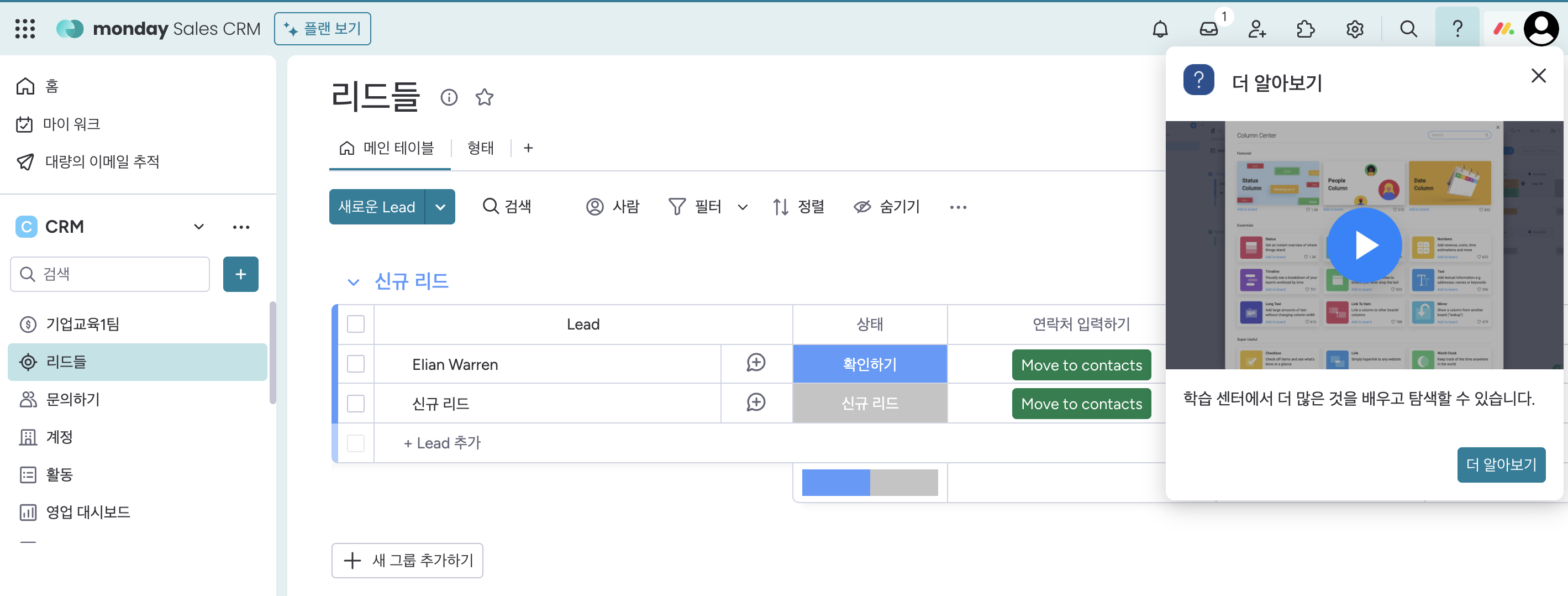Play the Column Center tutorial video
The image size is (1568, 596).
coord(1364,245)
